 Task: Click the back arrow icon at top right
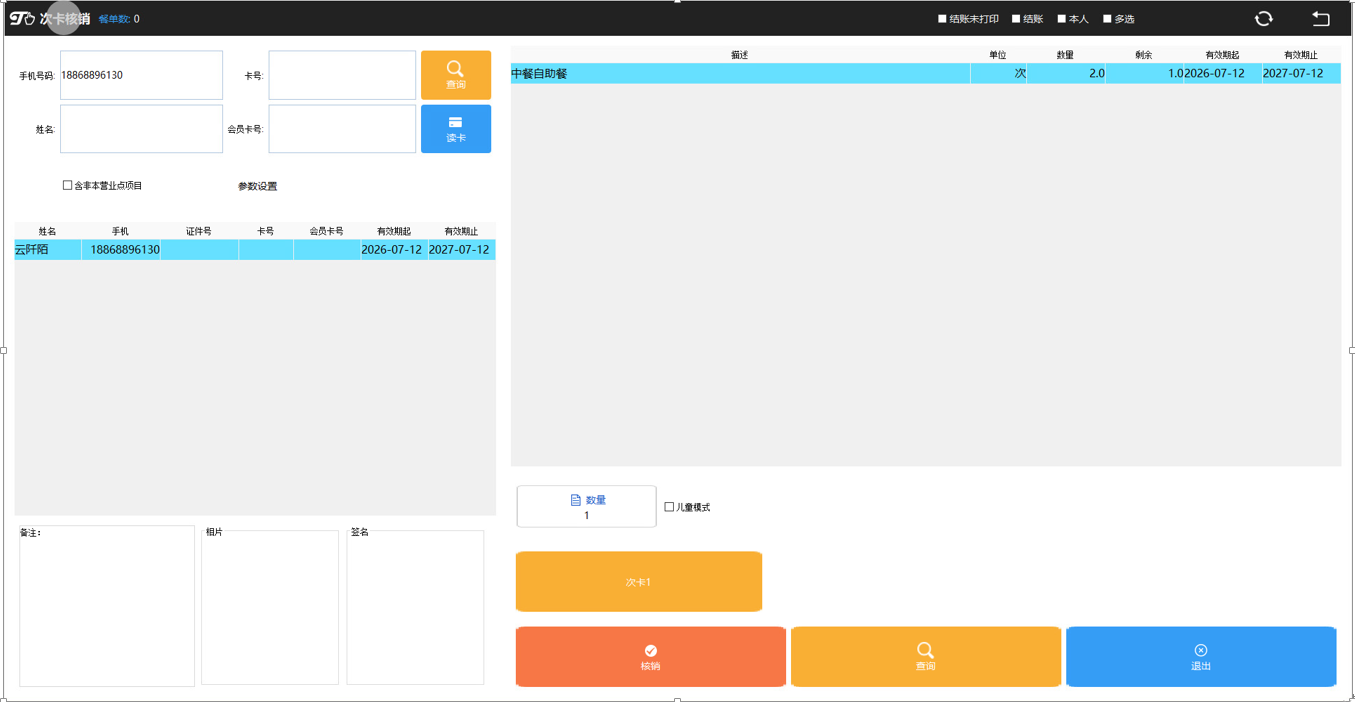click(x=1321, y=18)
